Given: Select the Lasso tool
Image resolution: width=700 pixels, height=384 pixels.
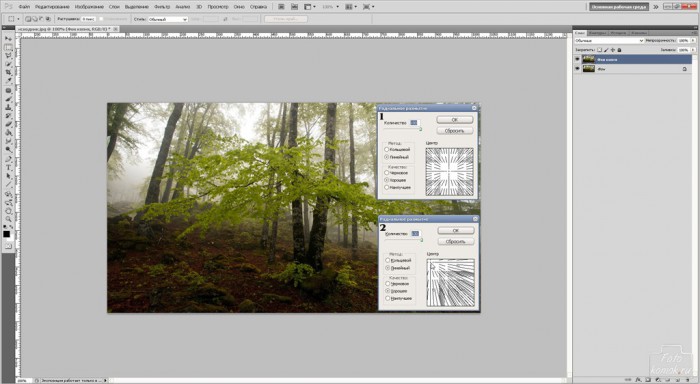Looking at the screenshot, I should point(9,56).
